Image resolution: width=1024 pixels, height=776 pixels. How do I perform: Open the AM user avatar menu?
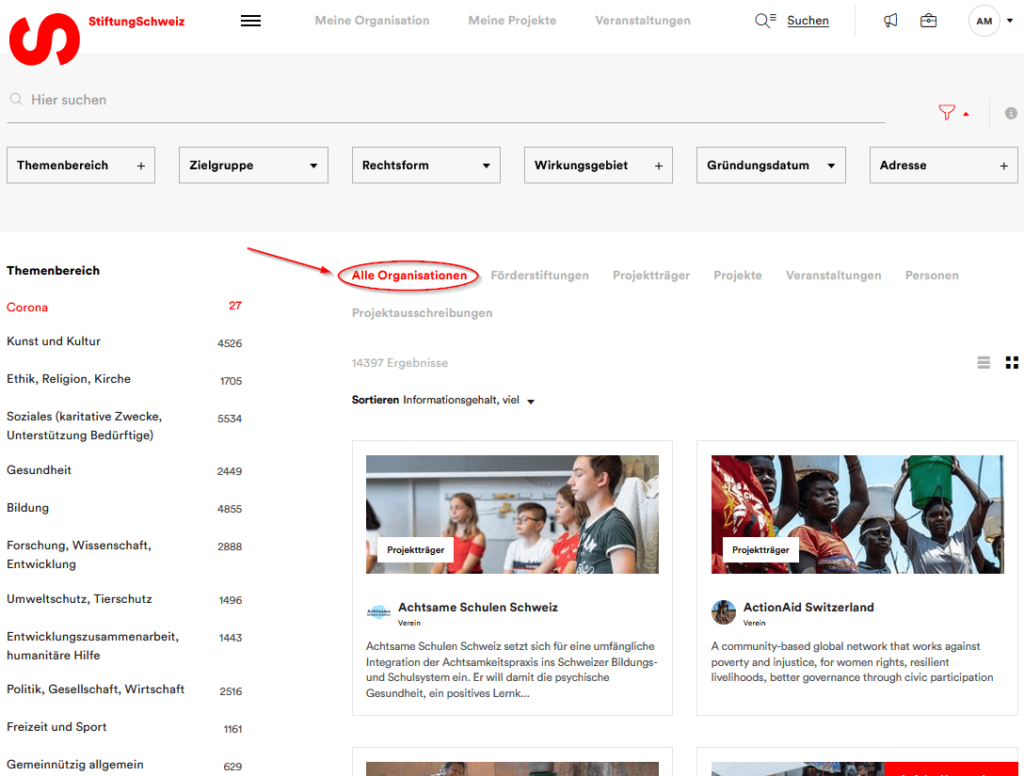984,21
